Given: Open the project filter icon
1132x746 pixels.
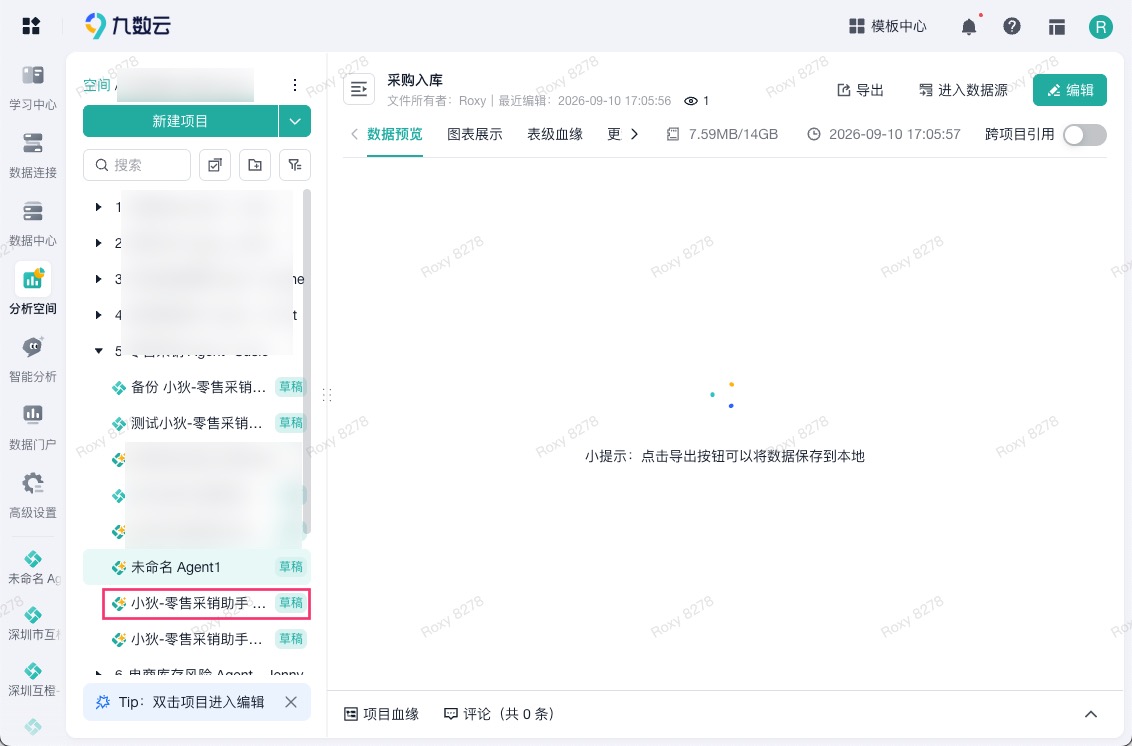Looking at the screenshot, I should (x=295, y=165).
